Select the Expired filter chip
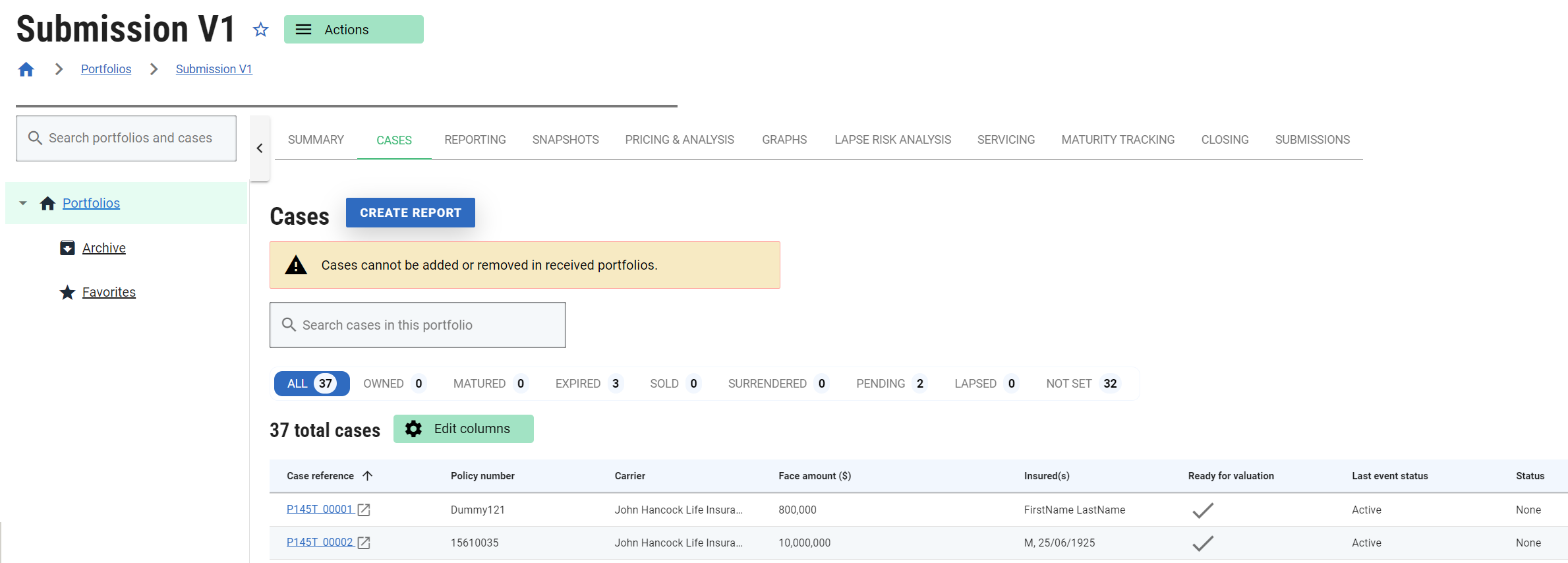 [x=587, y=384]
